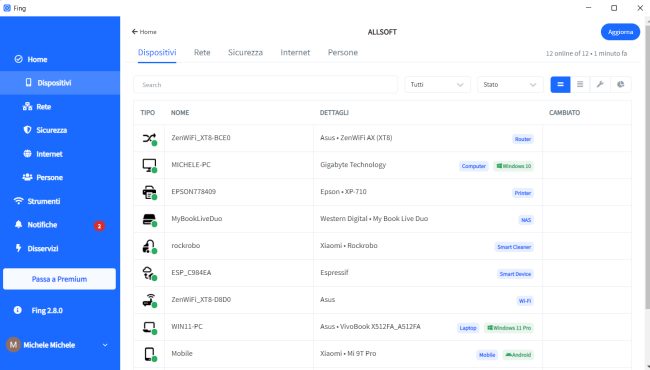Viewport: 650px width, 370px height.
Task: Click the vacuum cleaner icon for rockrobo
Action: tap(149, 247)
